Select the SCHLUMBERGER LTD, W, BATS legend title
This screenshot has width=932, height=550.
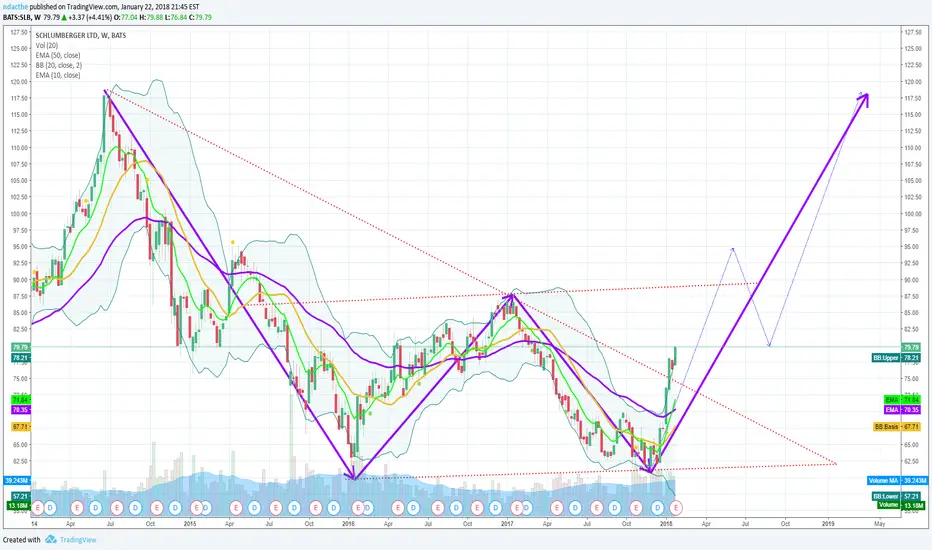(x=80, y=36)
